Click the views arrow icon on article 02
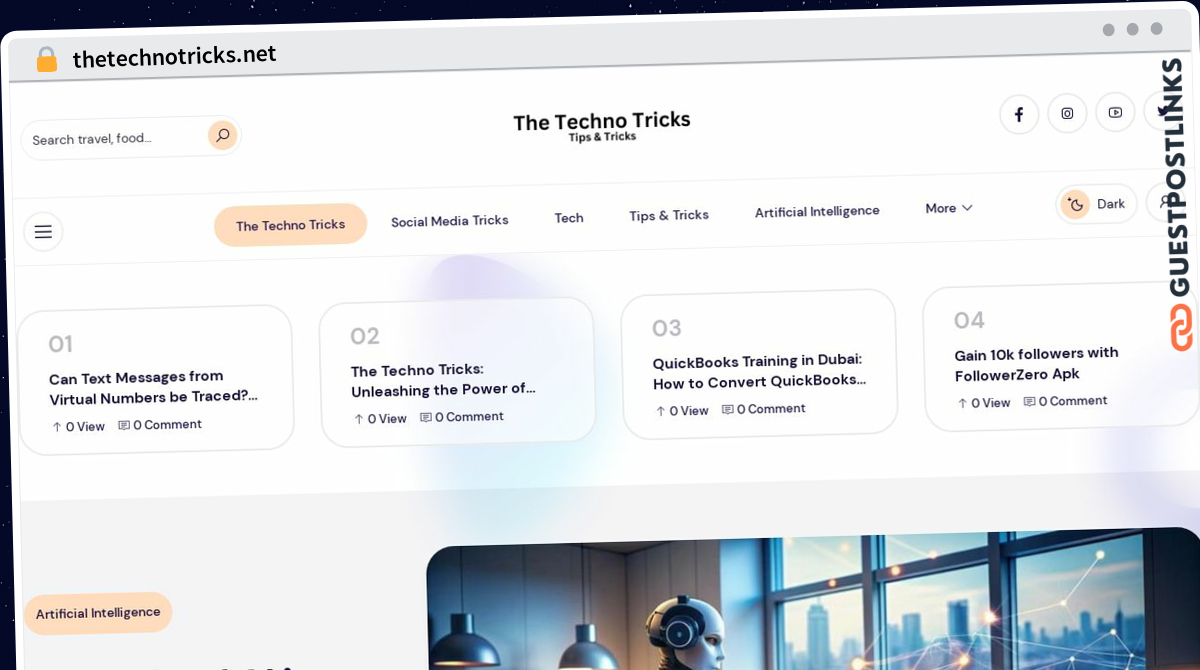The height and width of the screenshot is (670, 1200). click(x=359, y=419)
